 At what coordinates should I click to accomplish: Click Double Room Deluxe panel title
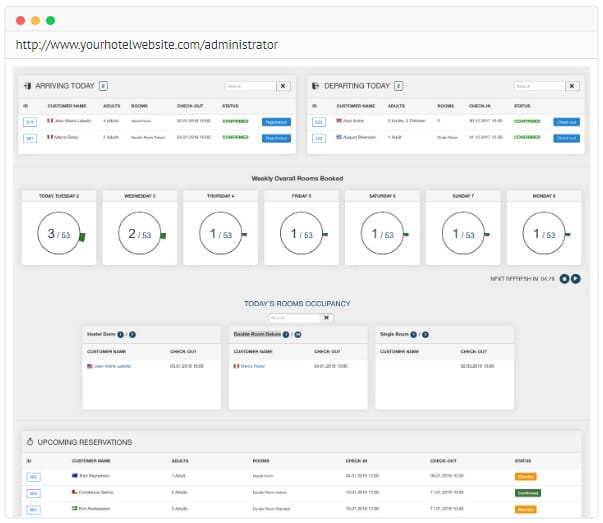[x=257, y=334]
